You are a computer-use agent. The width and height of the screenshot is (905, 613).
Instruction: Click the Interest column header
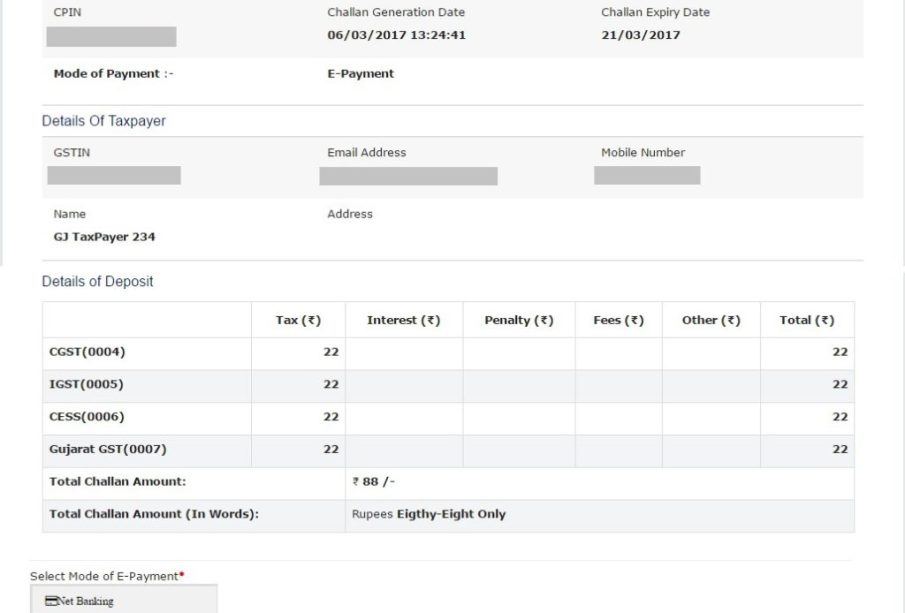coord(403,320)
